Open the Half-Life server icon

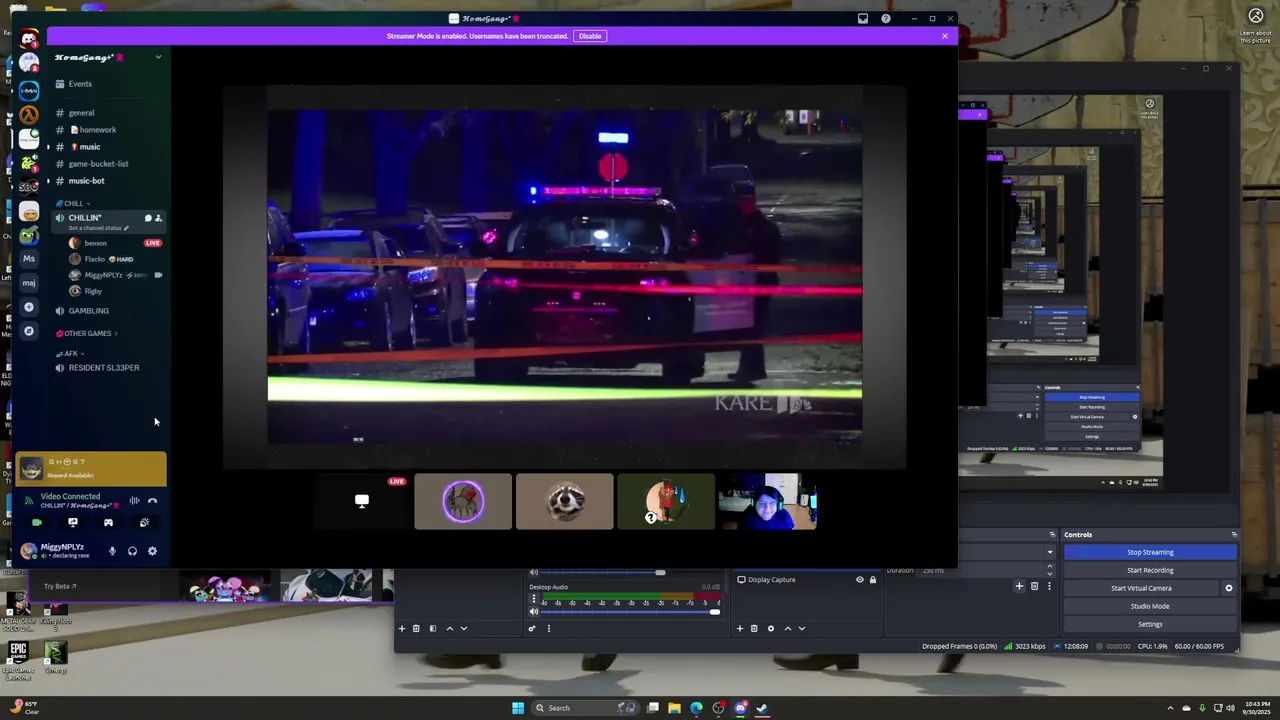click(29, 115)
